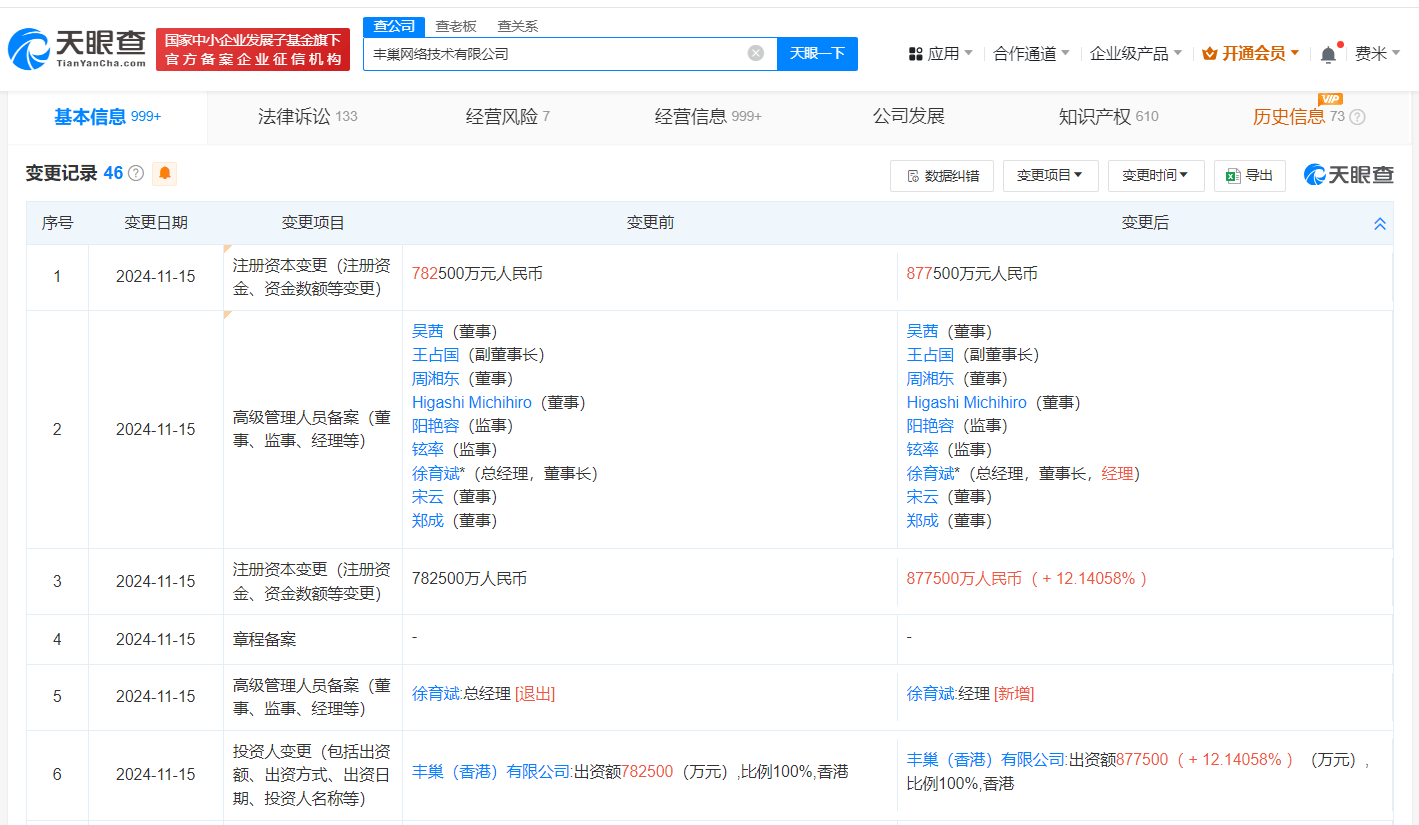Click 吴茜 link in 变更前 column
This screenshot has width=1419, height=825.
(428, 331)
